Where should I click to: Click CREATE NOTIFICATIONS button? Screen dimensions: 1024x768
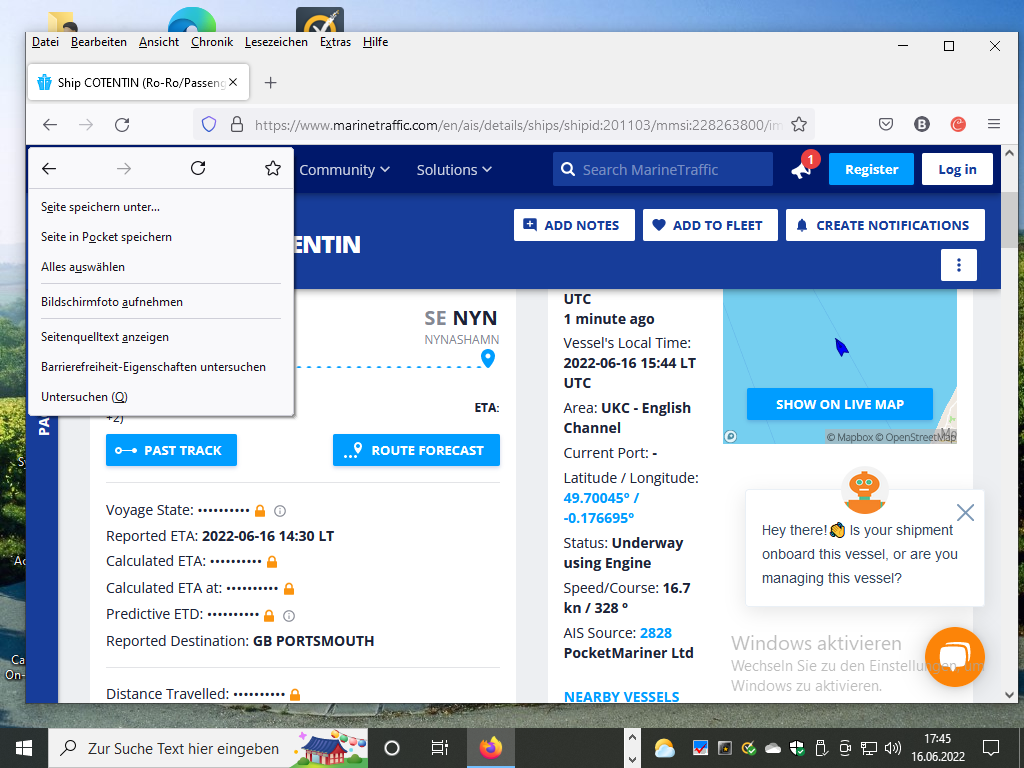(885, 225)
